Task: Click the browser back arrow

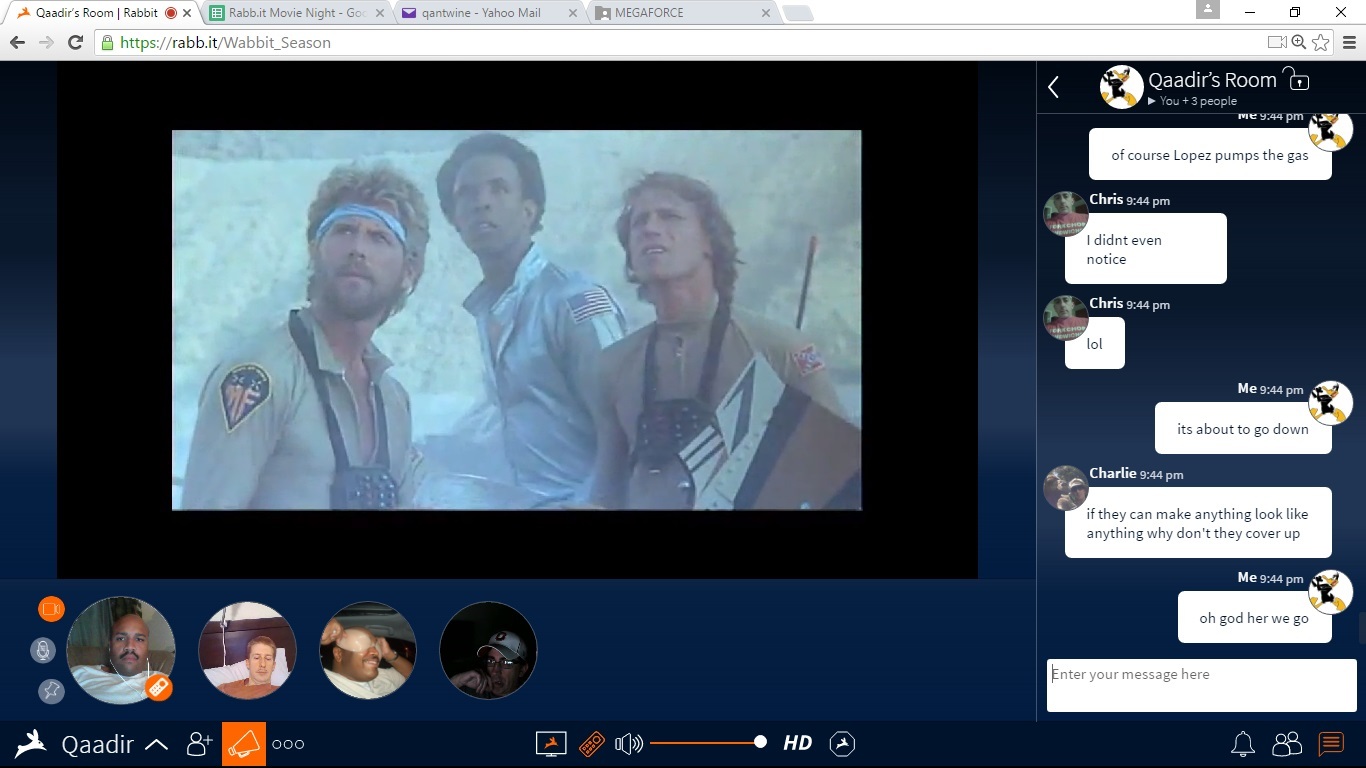Action: [17, 42]
